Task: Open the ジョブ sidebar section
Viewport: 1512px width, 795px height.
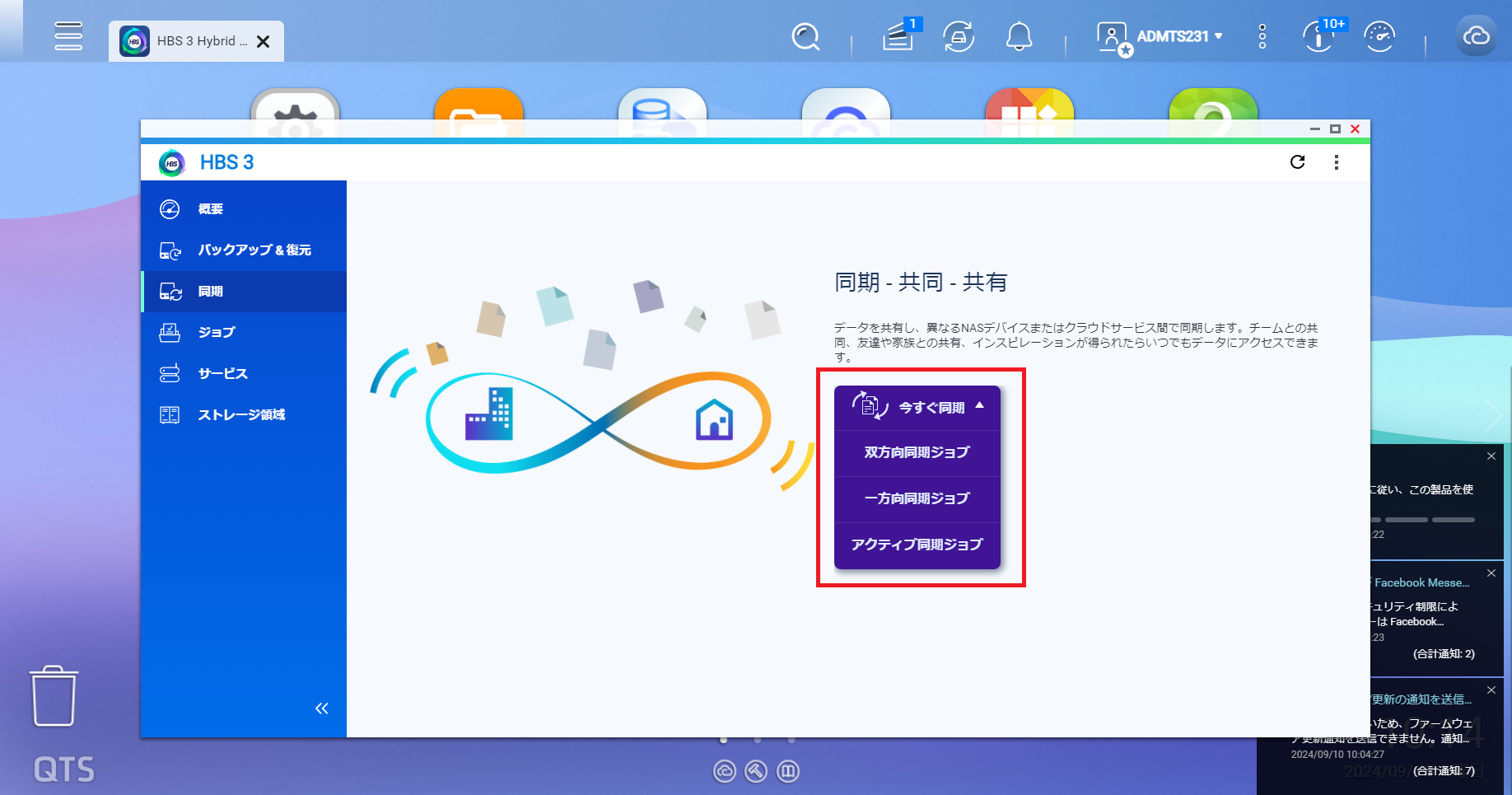Action: click(x=244, y=333)
